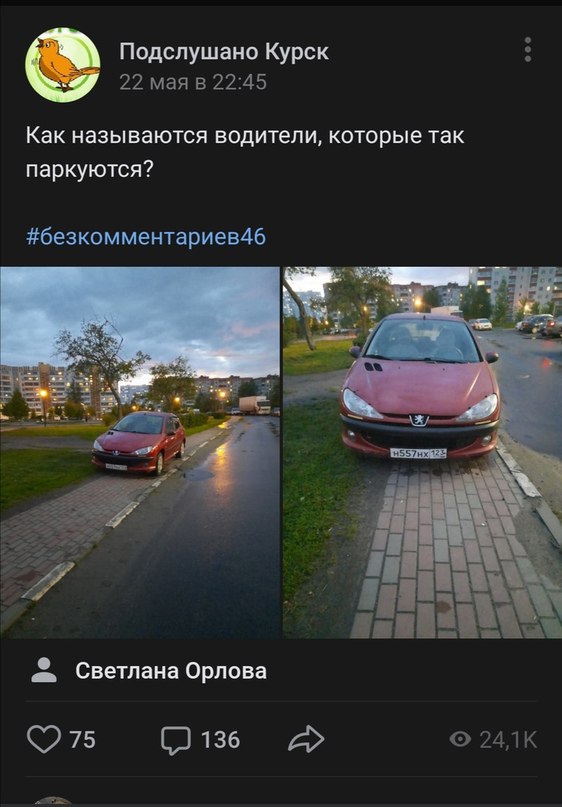This screenshot has height=807, width=562.
Task: Tap the 24,1K views number
Action: click(x=508, y=740)
